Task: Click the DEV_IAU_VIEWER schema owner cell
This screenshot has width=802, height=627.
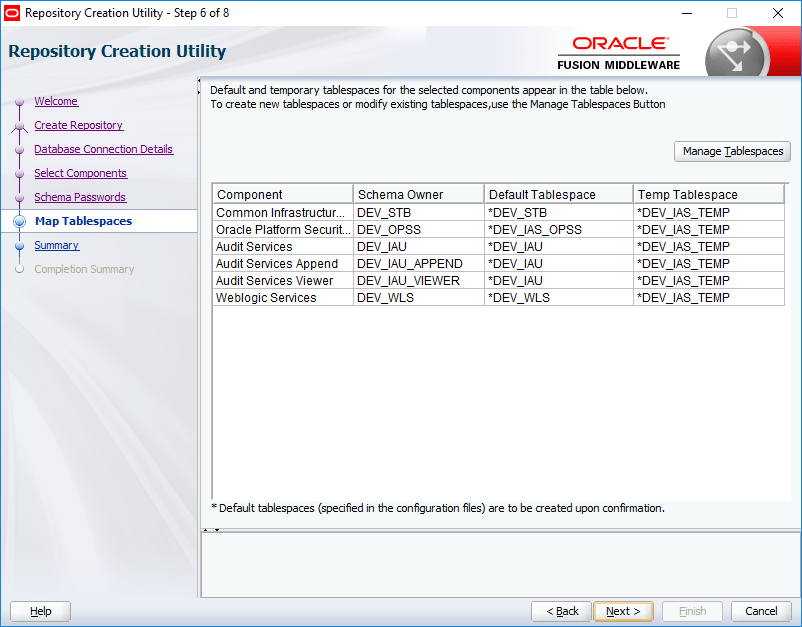Action: [x=418, y=280]
